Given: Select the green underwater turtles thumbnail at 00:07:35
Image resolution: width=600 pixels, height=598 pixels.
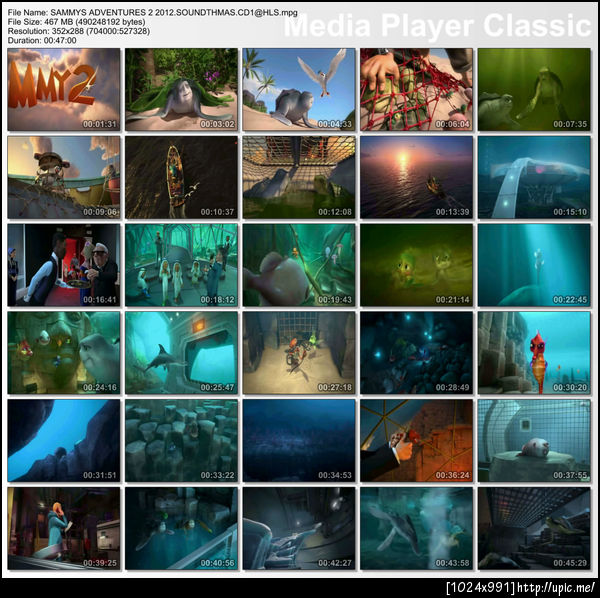Looking at the screenshot, I should point(534,90).
